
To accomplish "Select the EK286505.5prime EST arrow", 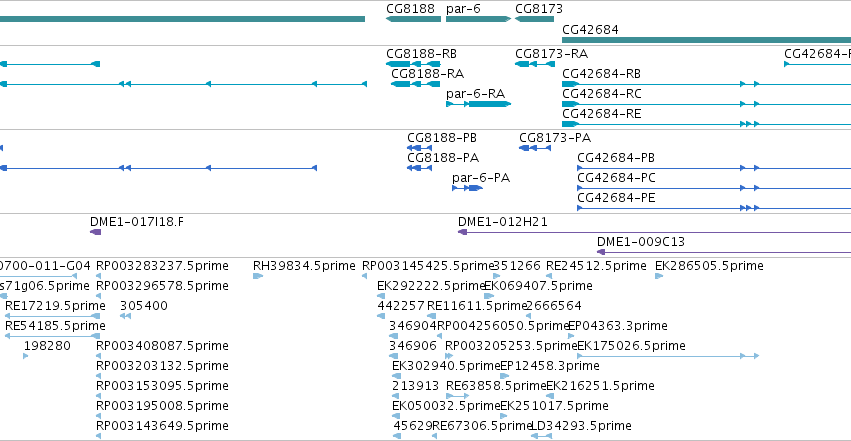I will tap(659, 276).
